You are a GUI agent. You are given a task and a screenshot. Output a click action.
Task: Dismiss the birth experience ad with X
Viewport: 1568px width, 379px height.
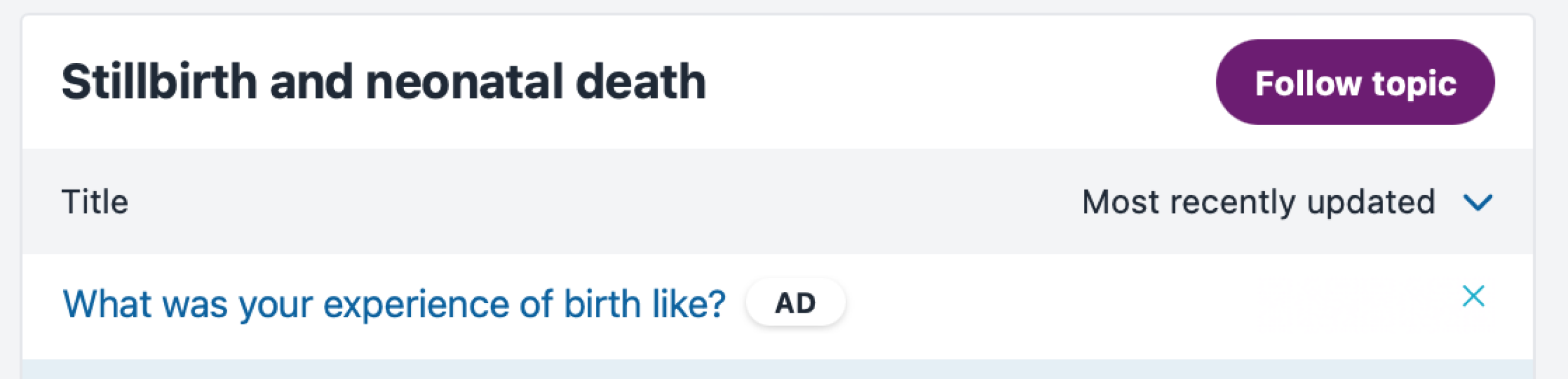1473,296
